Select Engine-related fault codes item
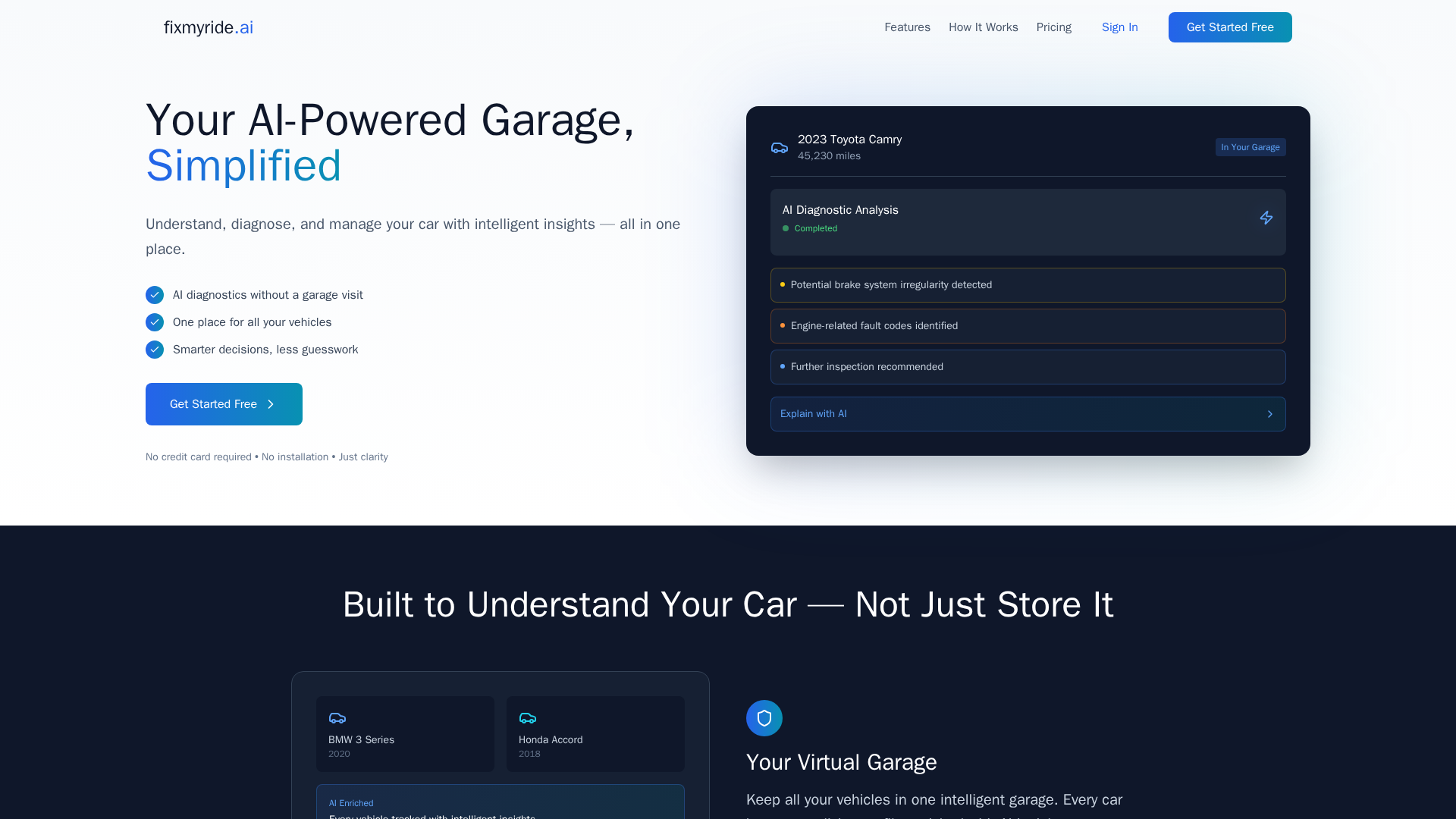 point(1028,326)
